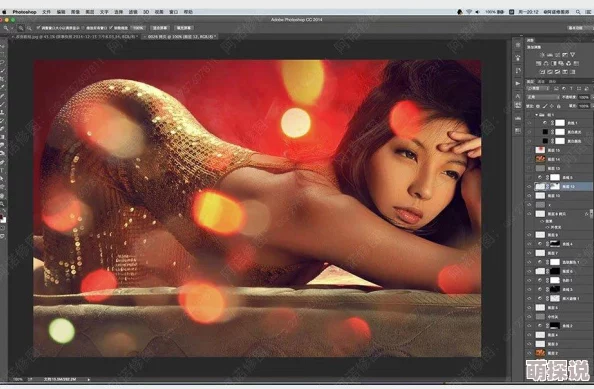
Task: Click the 填充屏幕 button
Action: point(184,28)
